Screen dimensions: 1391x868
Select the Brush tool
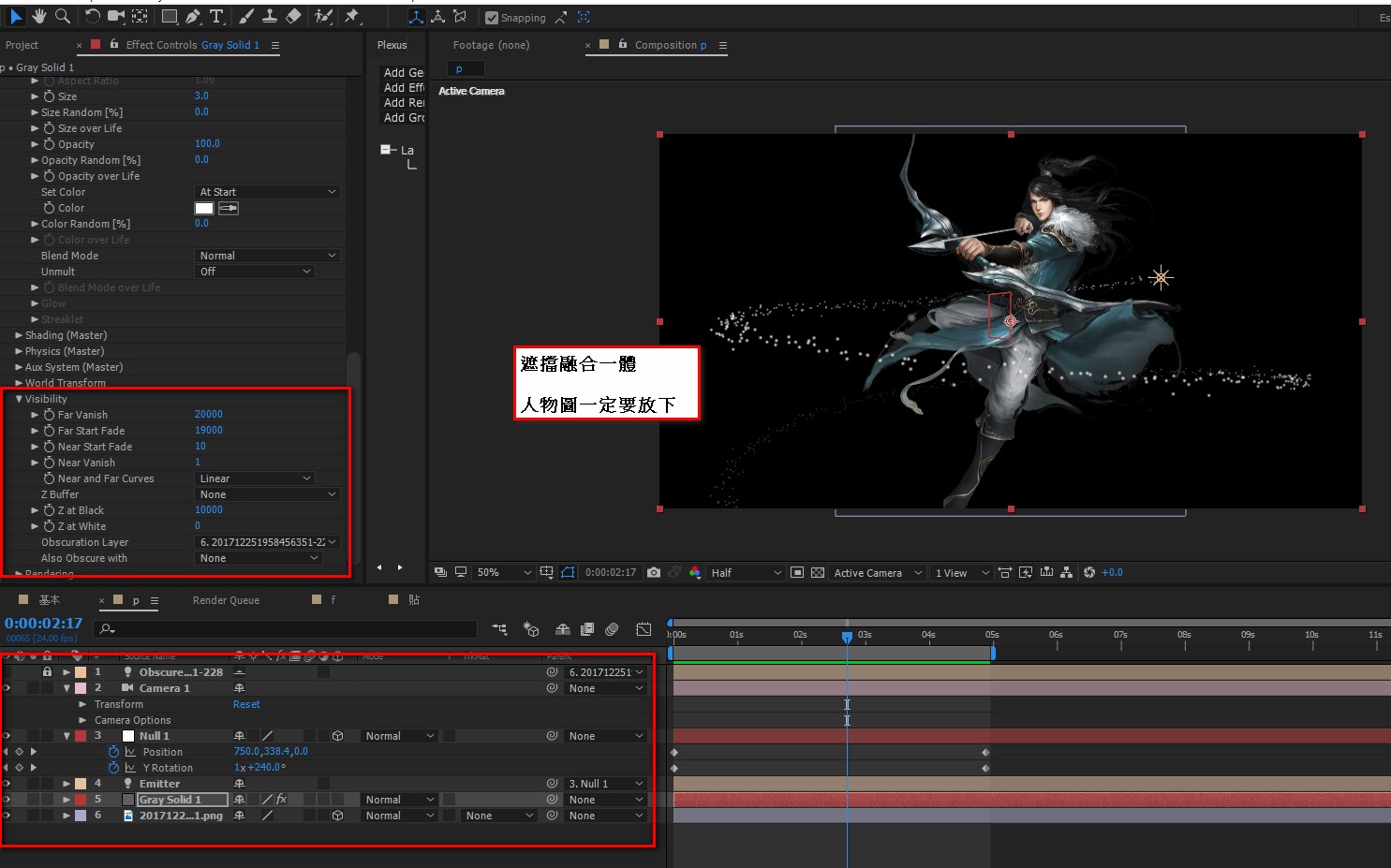click(x=245, y=16)
